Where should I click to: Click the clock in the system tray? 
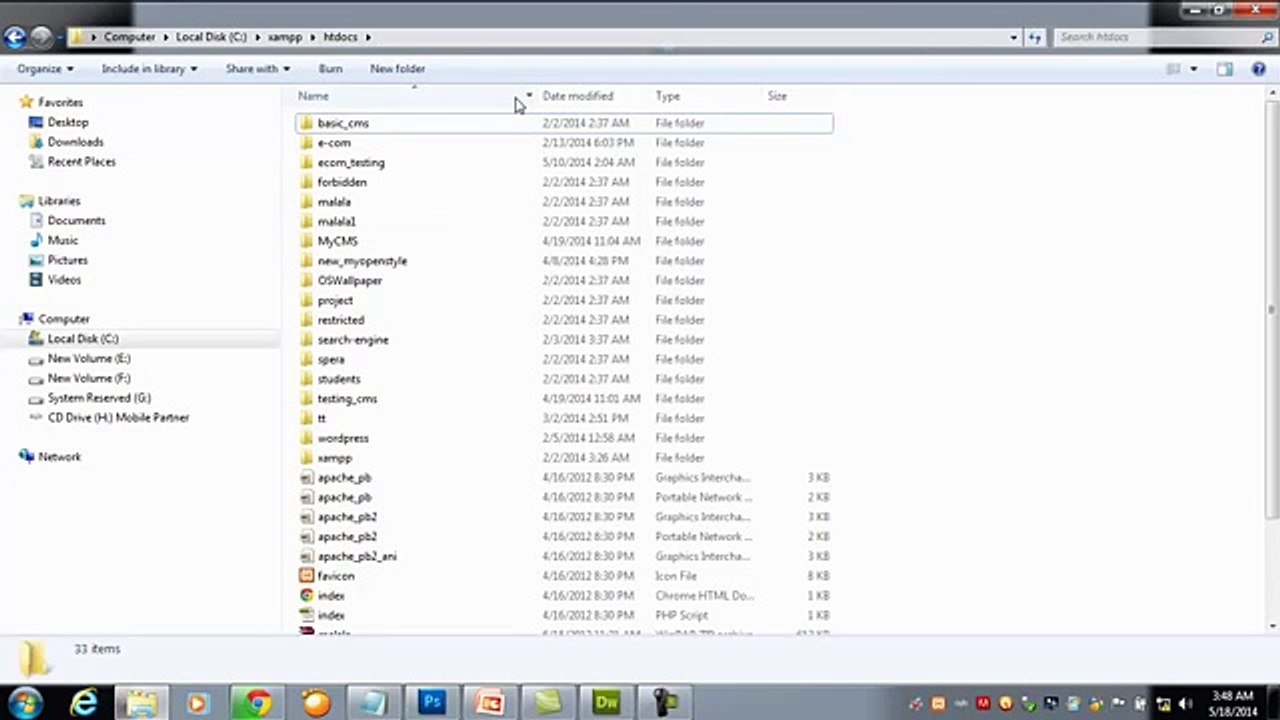pyautogui.click(x=1232, y=704)
